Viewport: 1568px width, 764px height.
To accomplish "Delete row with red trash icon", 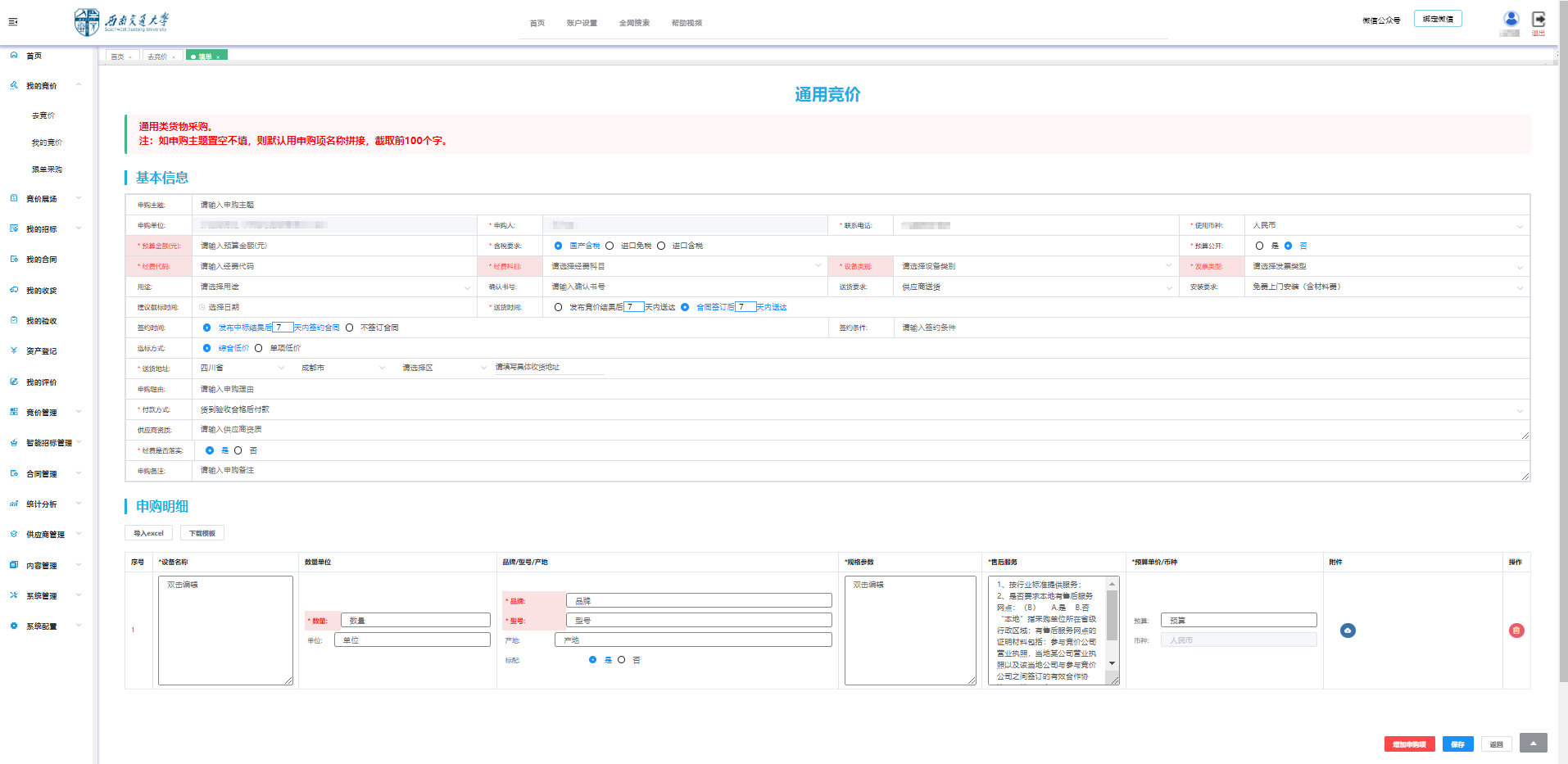I will pyautogui.click(x=1516, y=631).
